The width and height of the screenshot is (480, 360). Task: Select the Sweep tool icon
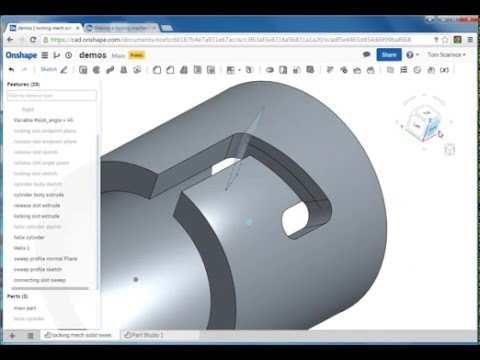coord(110,70)
